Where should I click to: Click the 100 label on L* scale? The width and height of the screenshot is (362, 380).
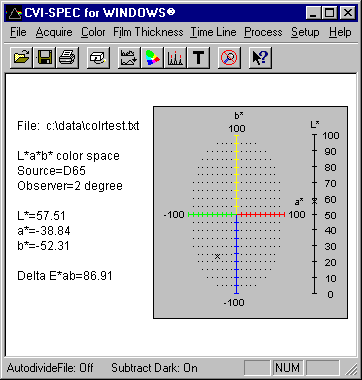click(331, 136)
